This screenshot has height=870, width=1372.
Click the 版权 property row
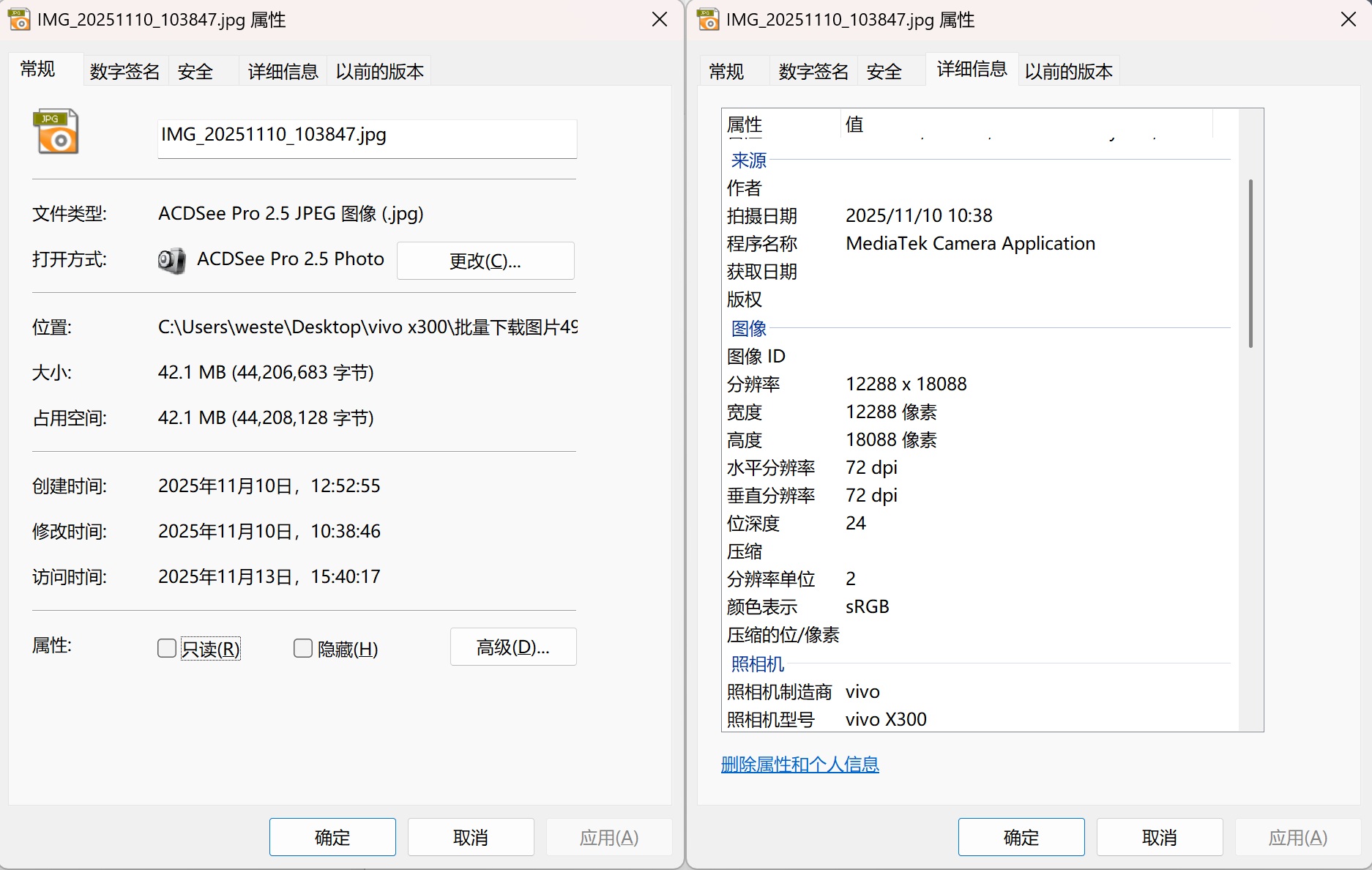pyautogui.click(x=978, y=299)
